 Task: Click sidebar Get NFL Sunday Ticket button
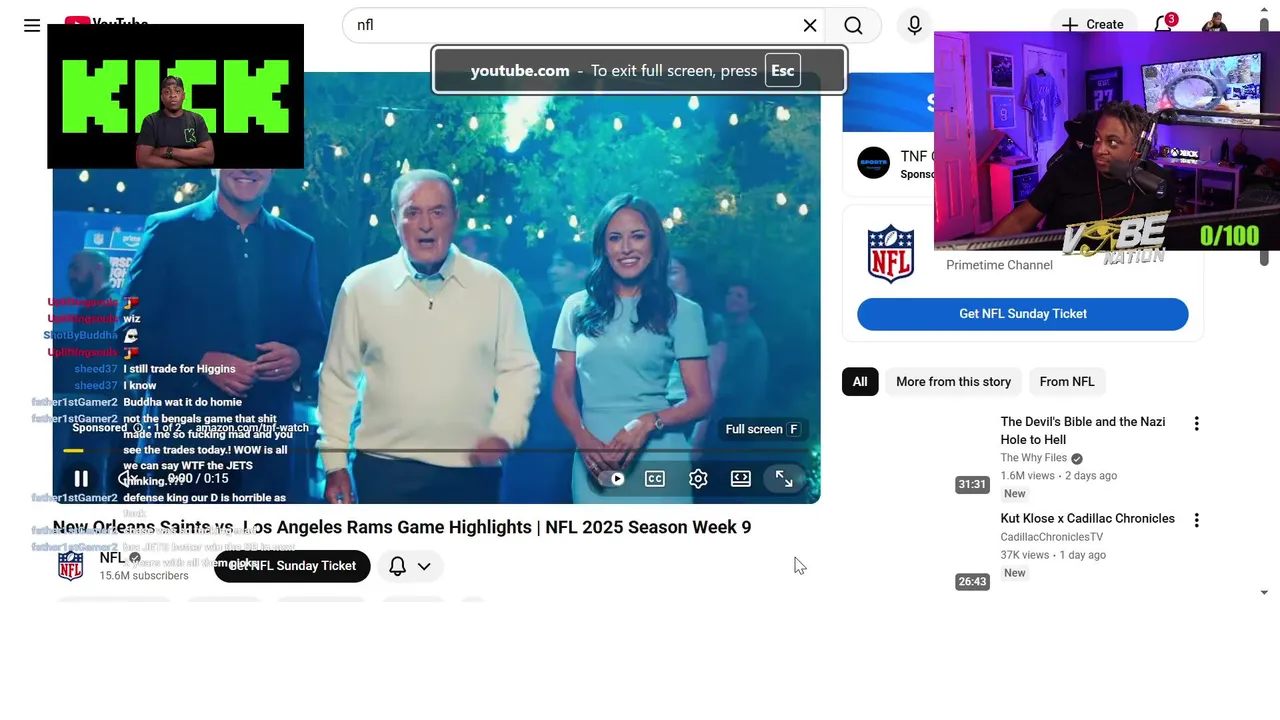1022,314
